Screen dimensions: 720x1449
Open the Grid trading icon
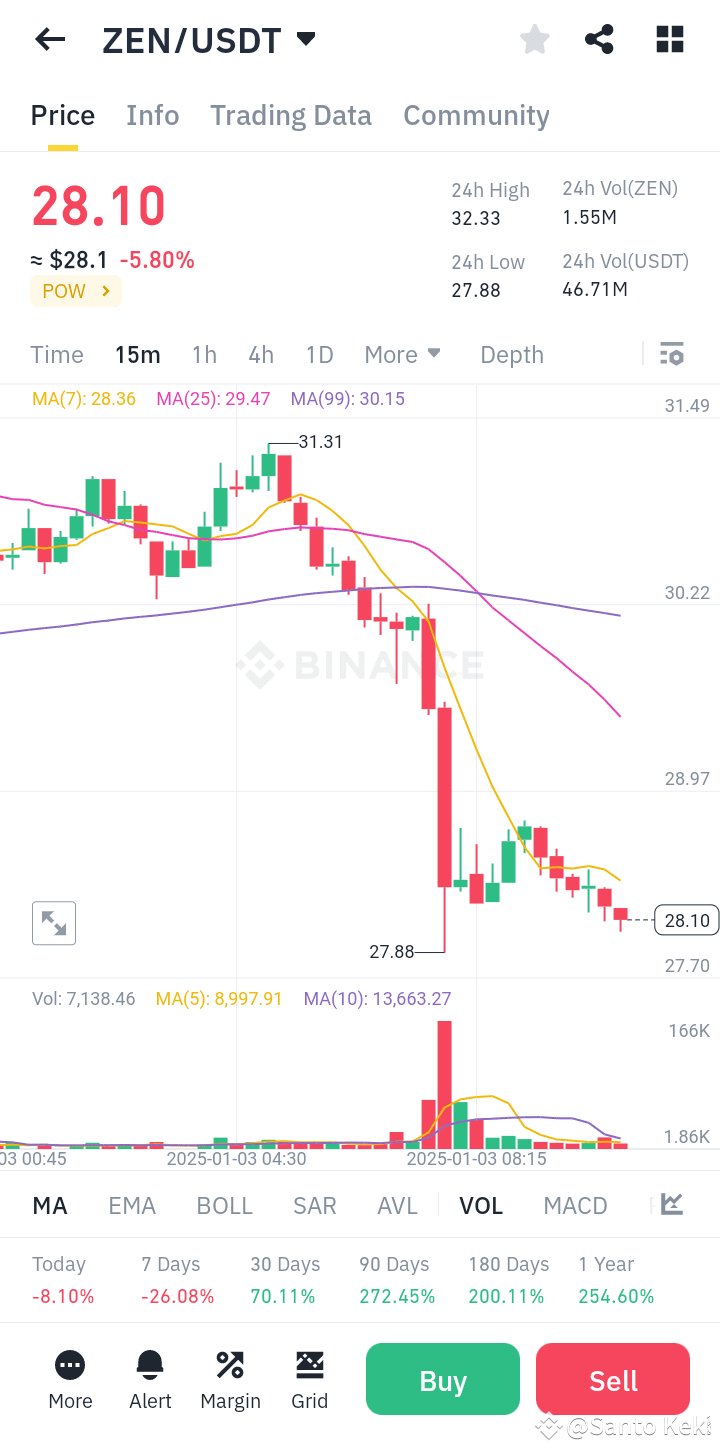(310, 1380)
